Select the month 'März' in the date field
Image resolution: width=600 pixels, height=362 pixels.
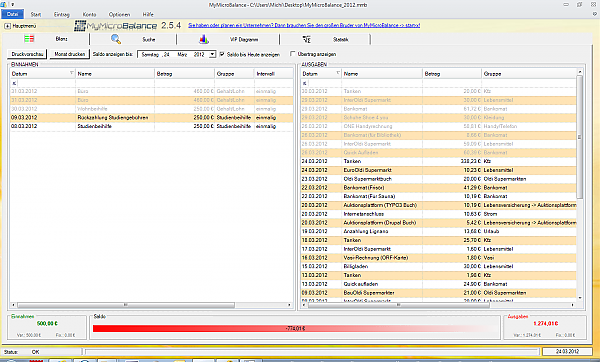(182, 54)
